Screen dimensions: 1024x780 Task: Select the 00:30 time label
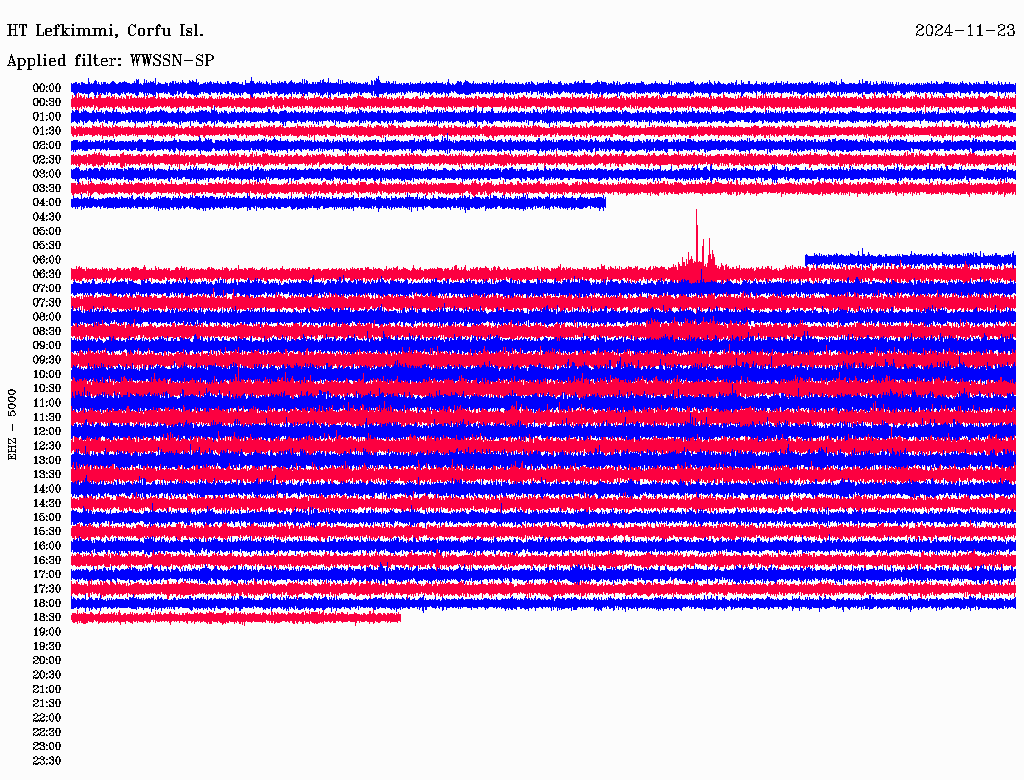click(47, 102)
